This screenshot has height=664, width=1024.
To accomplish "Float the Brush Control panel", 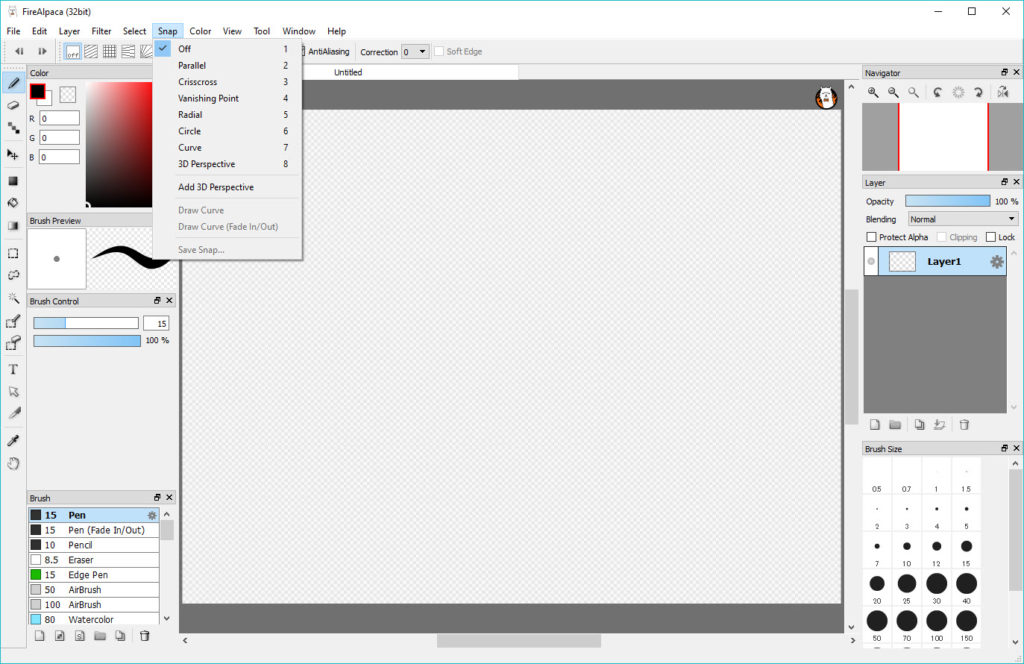I will click(x=157, y=300).
